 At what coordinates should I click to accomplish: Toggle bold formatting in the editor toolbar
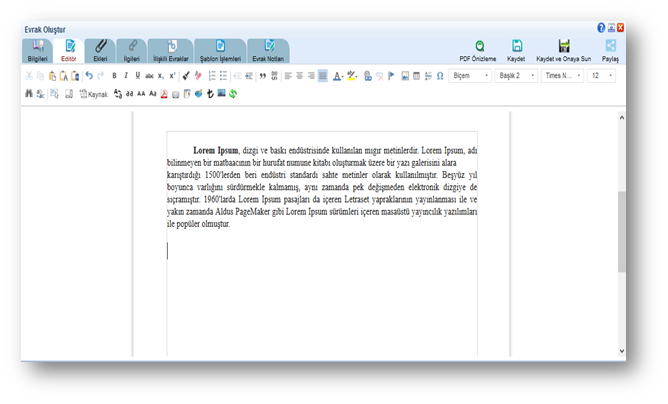point(114,76)
